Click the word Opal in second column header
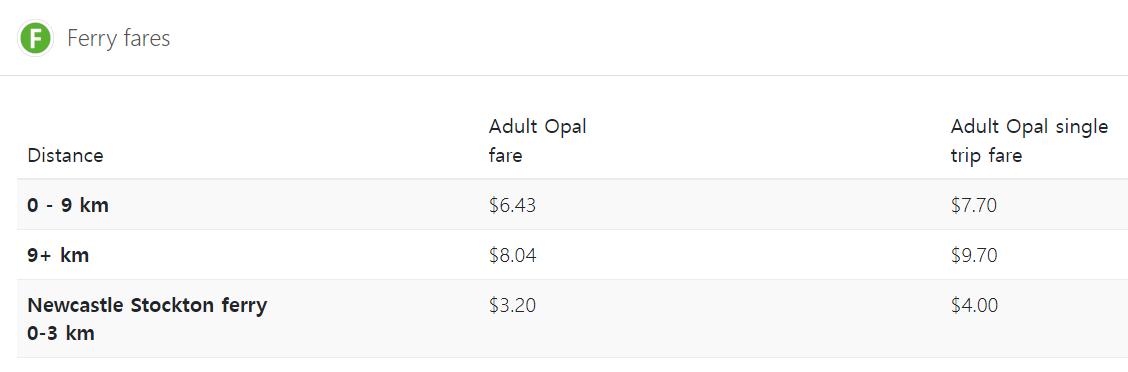The image size is (1128, 372). [x=567, y=127]
